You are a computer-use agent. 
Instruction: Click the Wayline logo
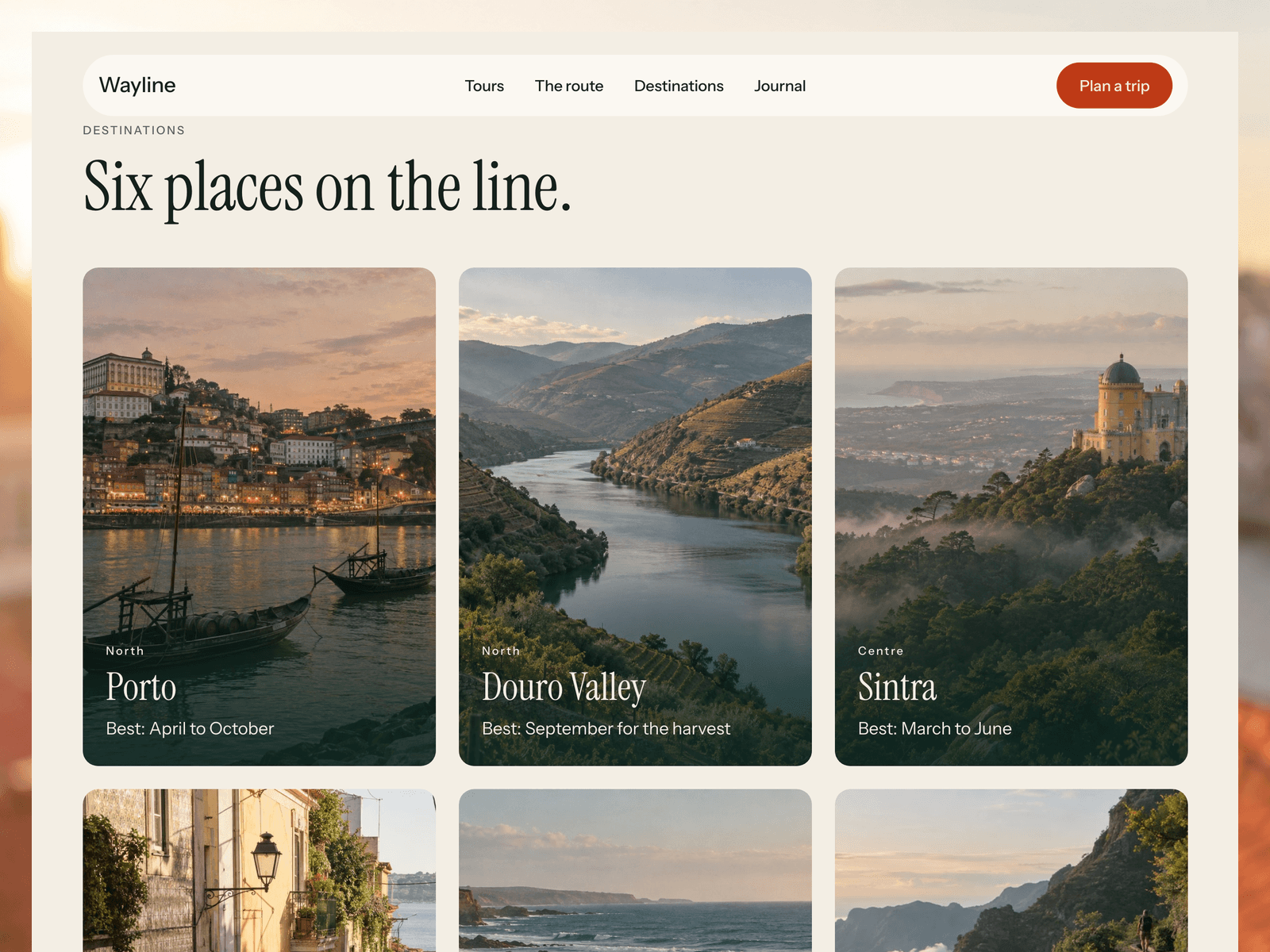click(x=137, y=85)
